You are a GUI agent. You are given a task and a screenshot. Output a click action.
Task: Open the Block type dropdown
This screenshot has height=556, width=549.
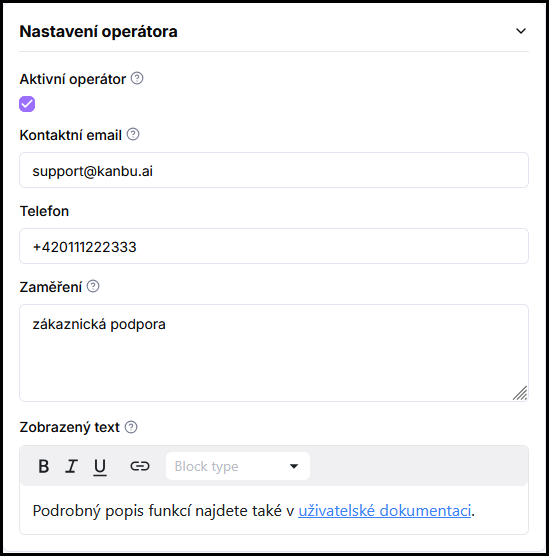pos(238,466)
